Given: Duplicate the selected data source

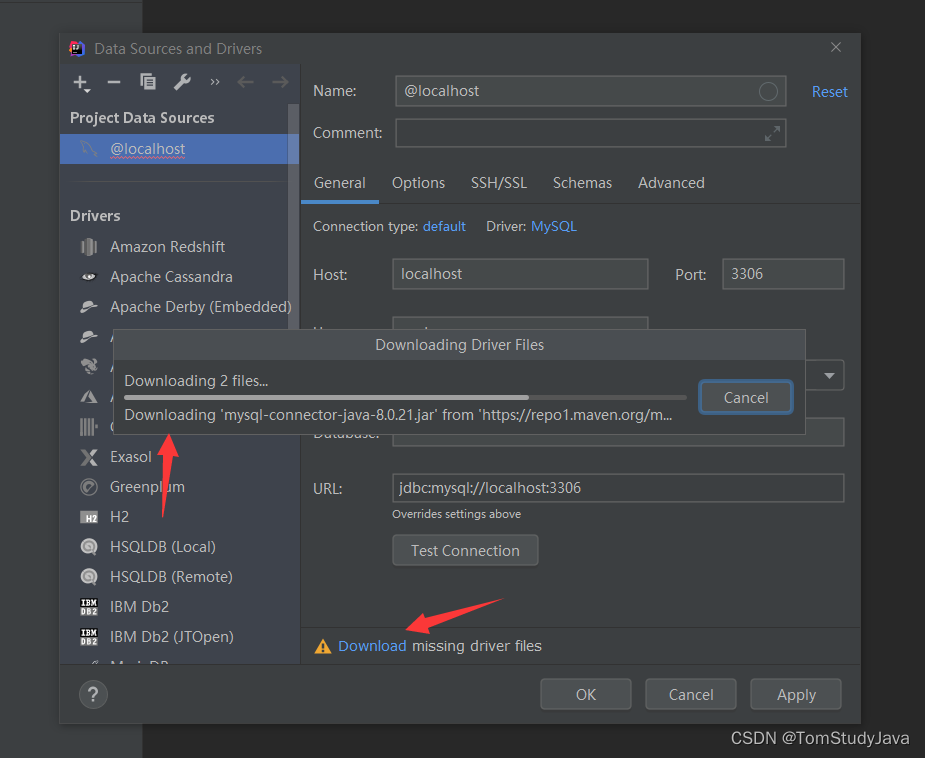Looking at the screenshot, I should (x=147, y=82).
